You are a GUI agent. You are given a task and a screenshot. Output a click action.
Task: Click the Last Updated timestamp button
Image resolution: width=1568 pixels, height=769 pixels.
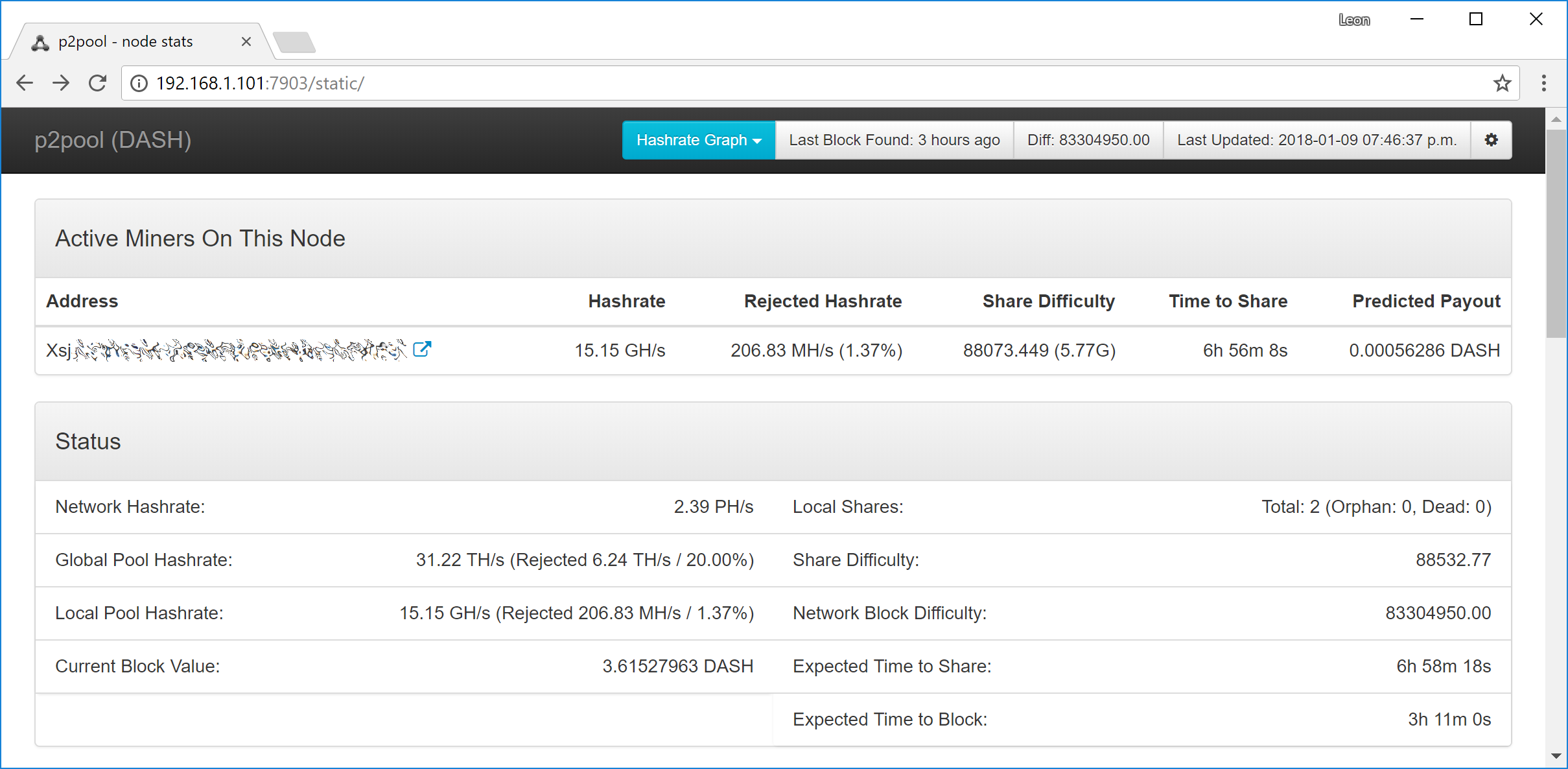click(x=1316, y=140)
